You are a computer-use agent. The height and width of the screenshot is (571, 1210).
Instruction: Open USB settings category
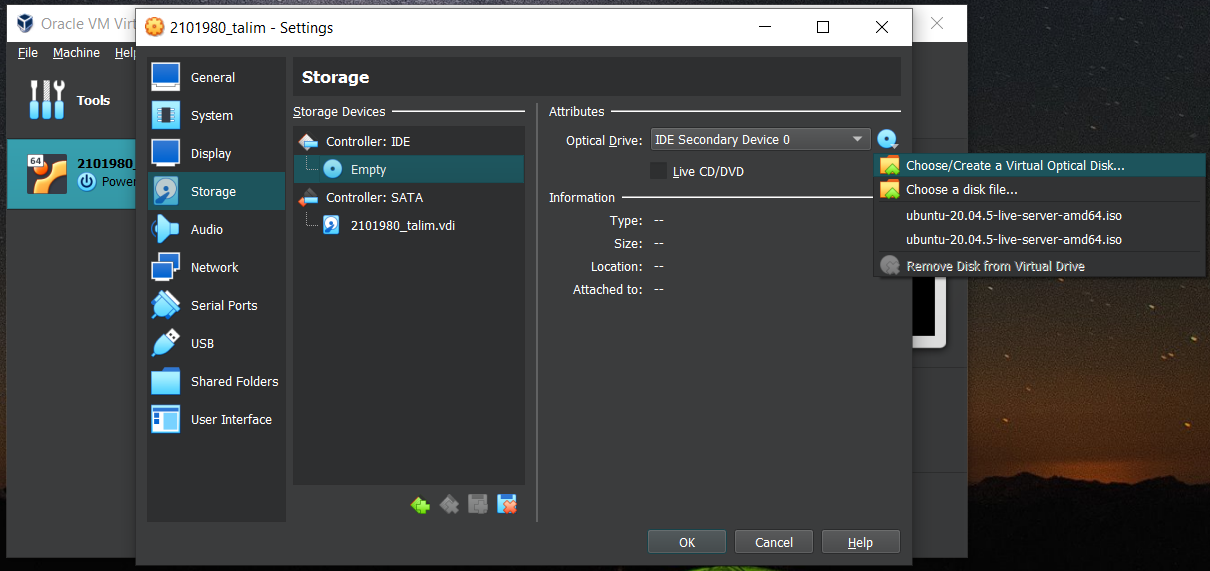point(216,343)
